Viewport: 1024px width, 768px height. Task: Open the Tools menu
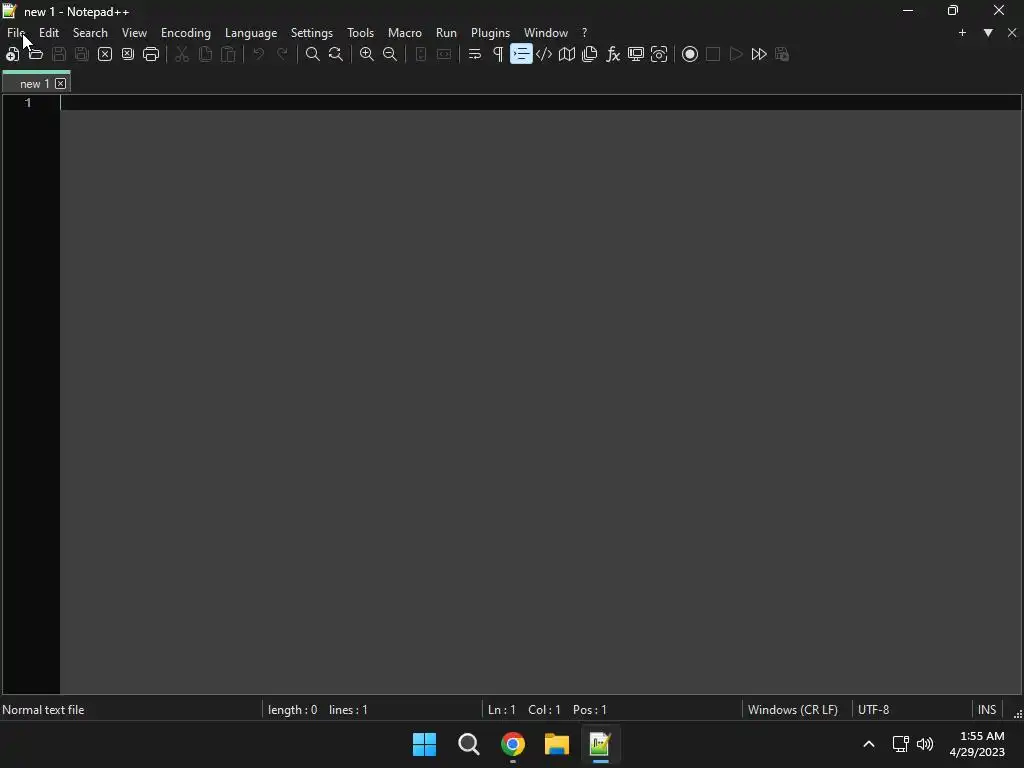tap(360, 33)
